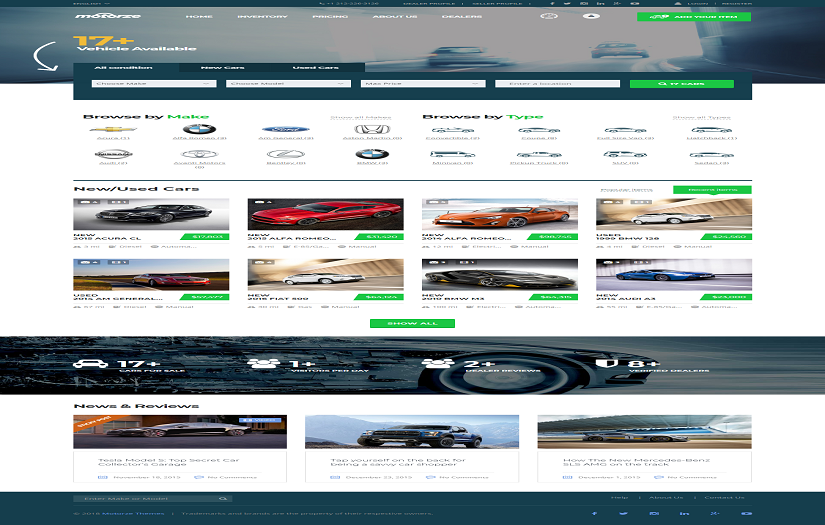Open the Max Price dropdown

(423, 84)
